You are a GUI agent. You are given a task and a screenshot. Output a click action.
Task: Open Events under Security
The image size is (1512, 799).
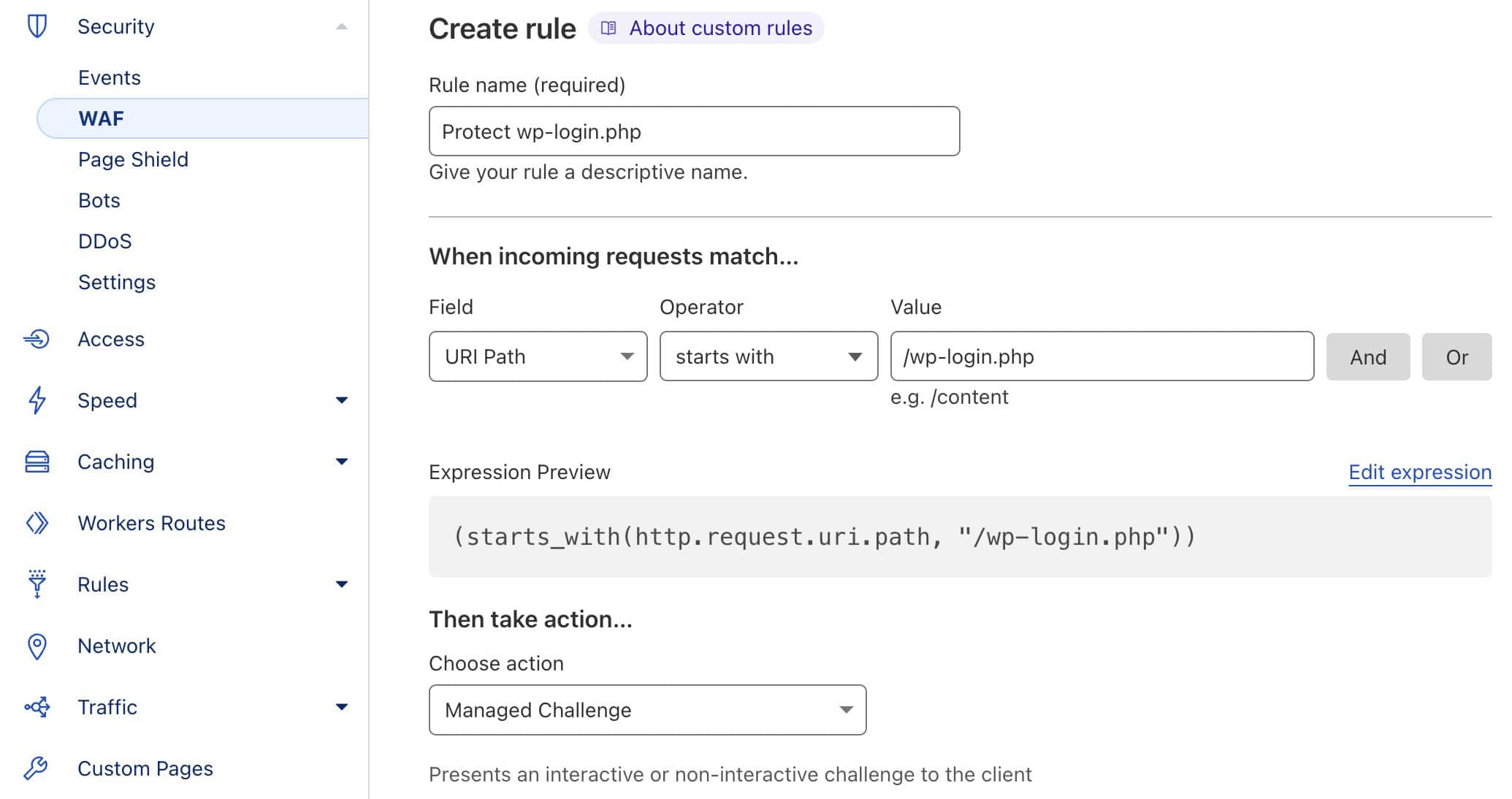coord(110,77)
